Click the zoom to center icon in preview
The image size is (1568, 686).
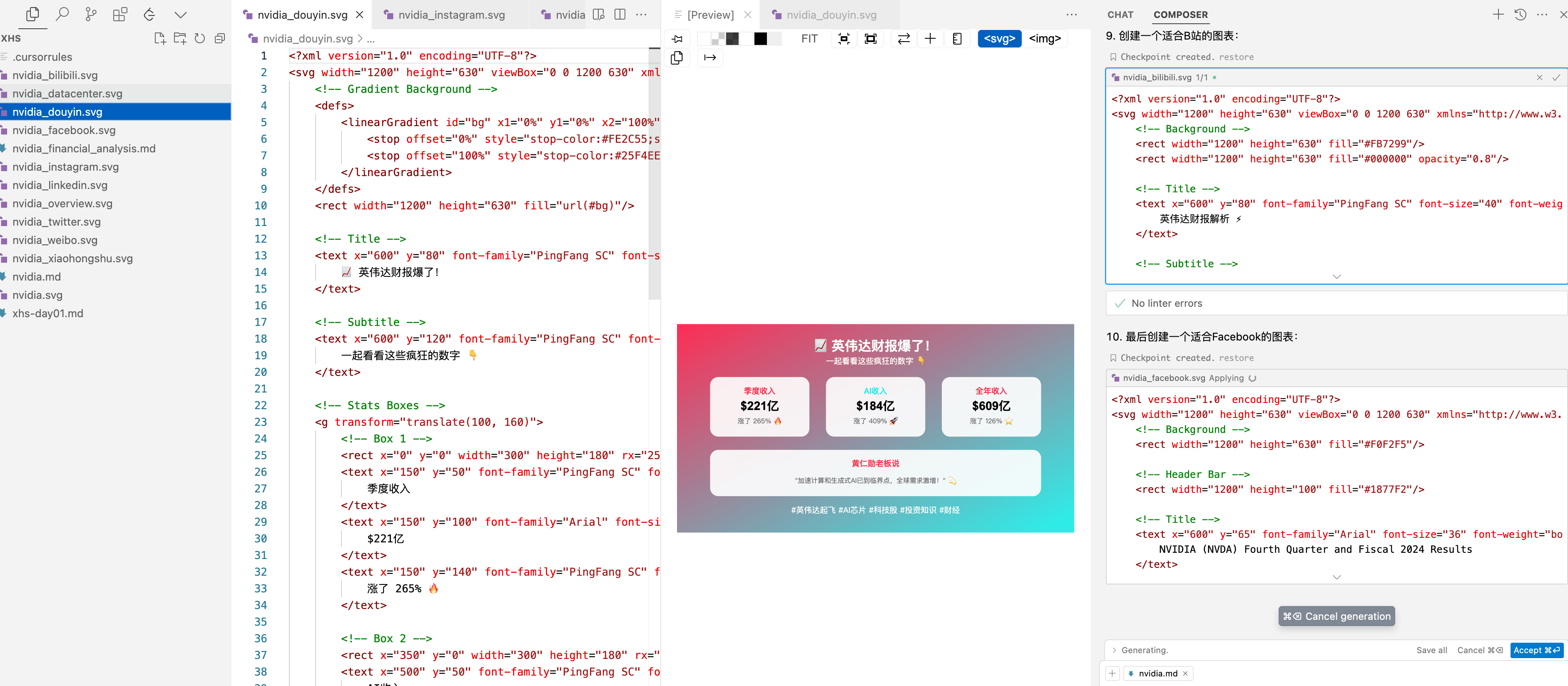point(844,39)
